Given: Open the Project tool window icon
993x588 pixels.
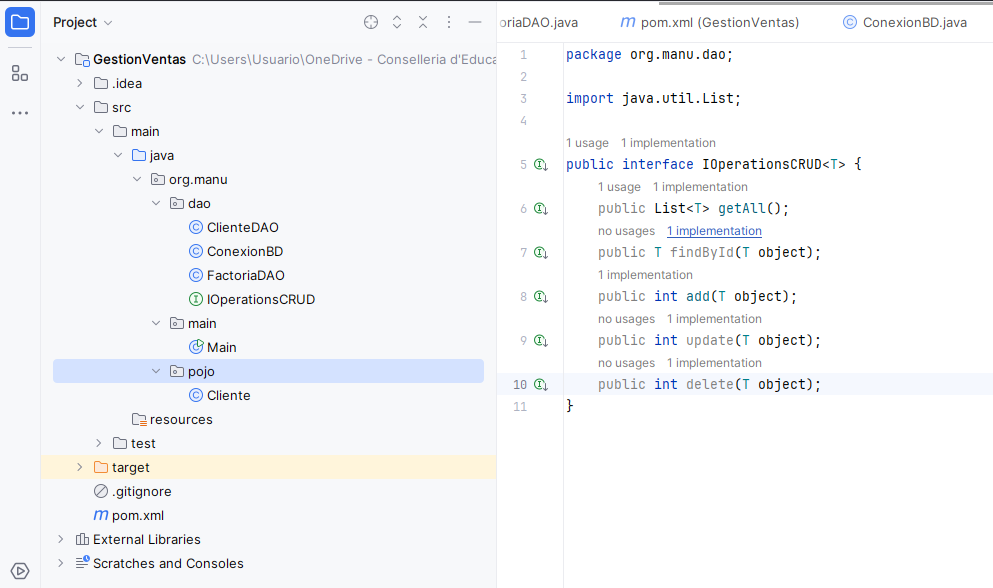Looking at the screenshot, I should pos(20,23).
